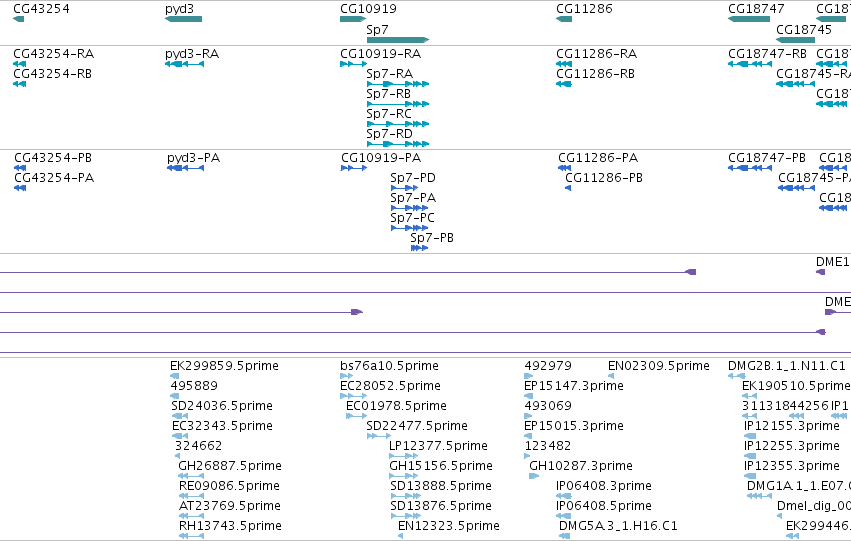Open transcript CG43254-RA

tap(53, 54)
